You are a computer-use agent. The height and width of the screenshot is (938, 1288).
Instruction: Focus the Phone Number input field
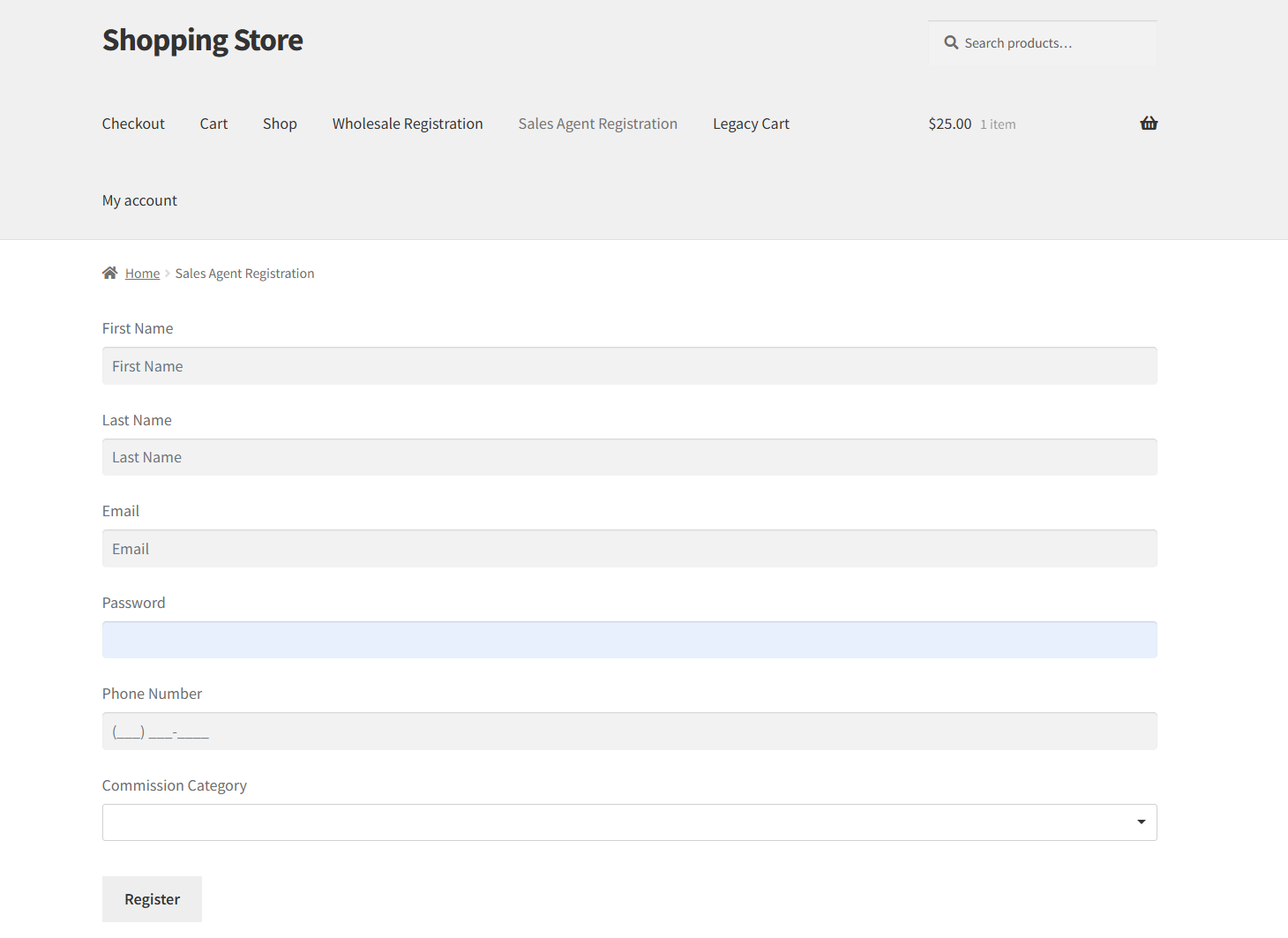[629, 731]
